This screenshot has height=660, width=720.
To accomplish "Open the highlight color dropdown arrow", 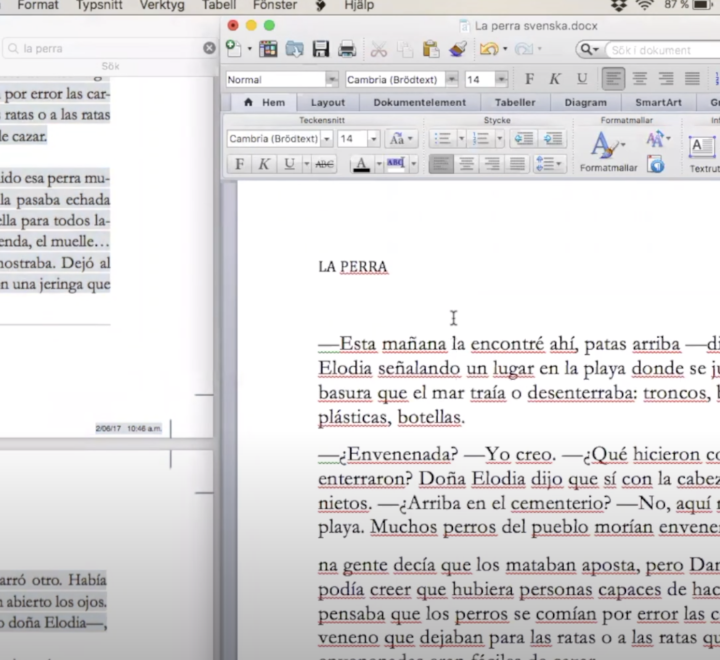I will 413,164.
